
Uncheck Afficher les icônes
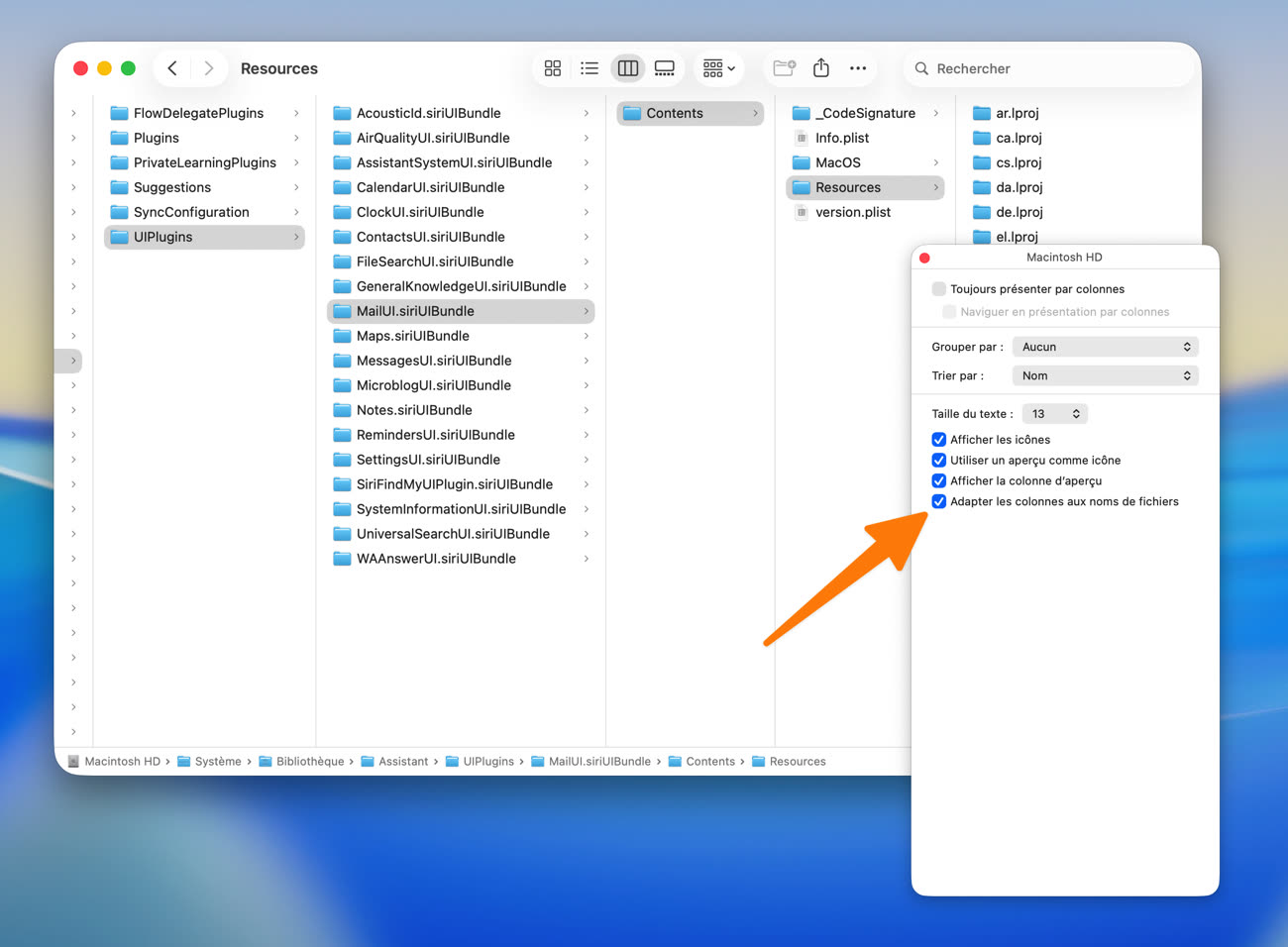[x=938, y=440]
